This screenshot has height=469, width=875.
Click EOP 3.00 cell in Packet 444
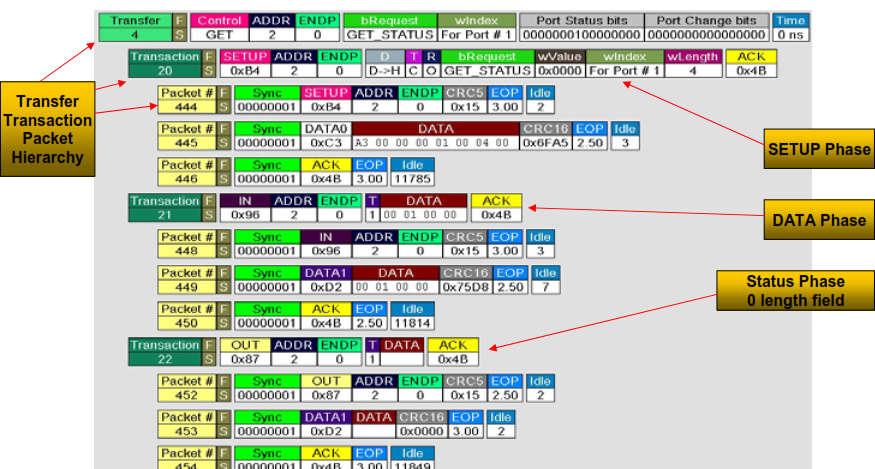click(505, 100)
